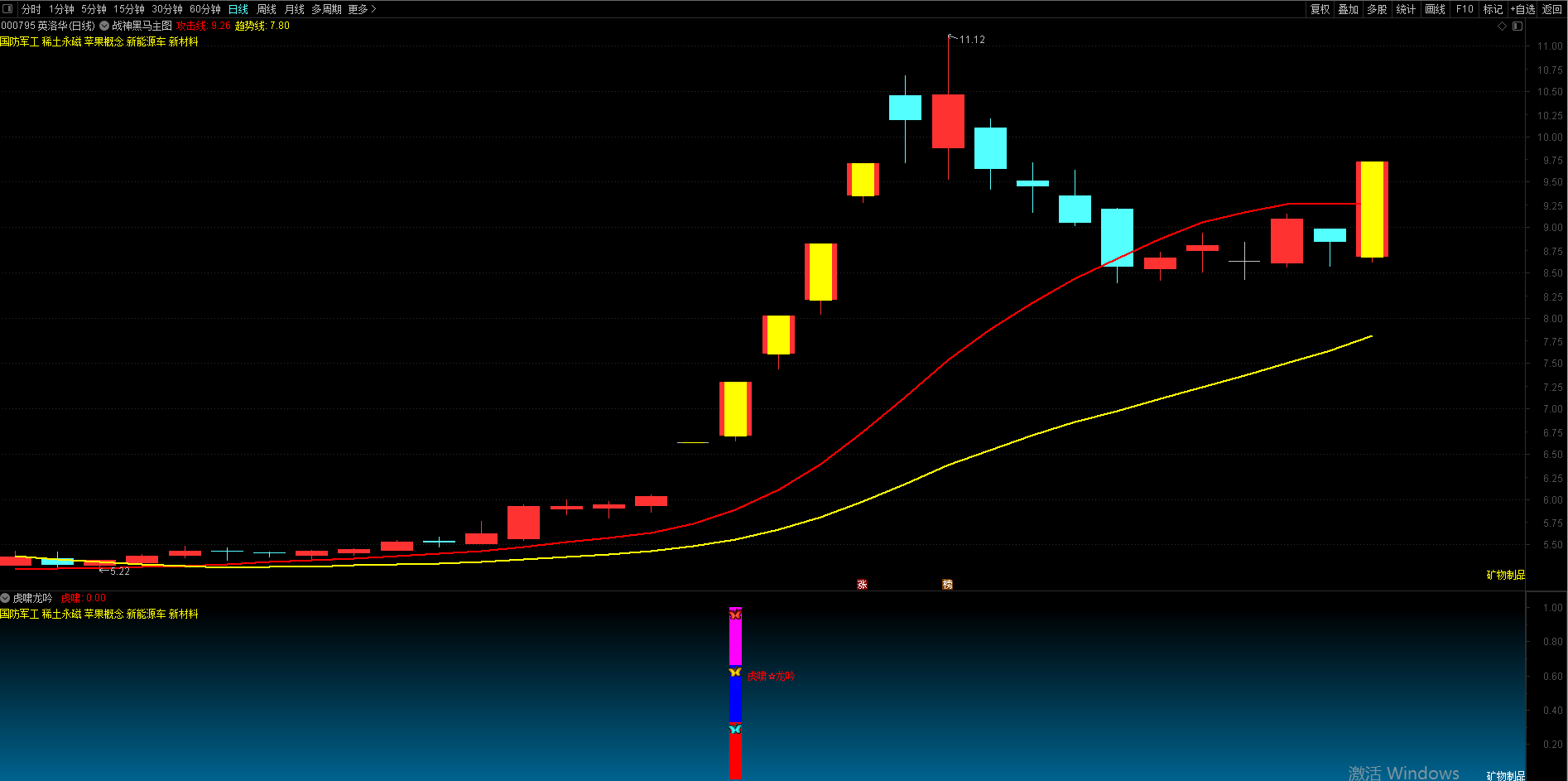Click the 榜 marker below the chart
The image size is (1568, 781).
click(947, 585)
